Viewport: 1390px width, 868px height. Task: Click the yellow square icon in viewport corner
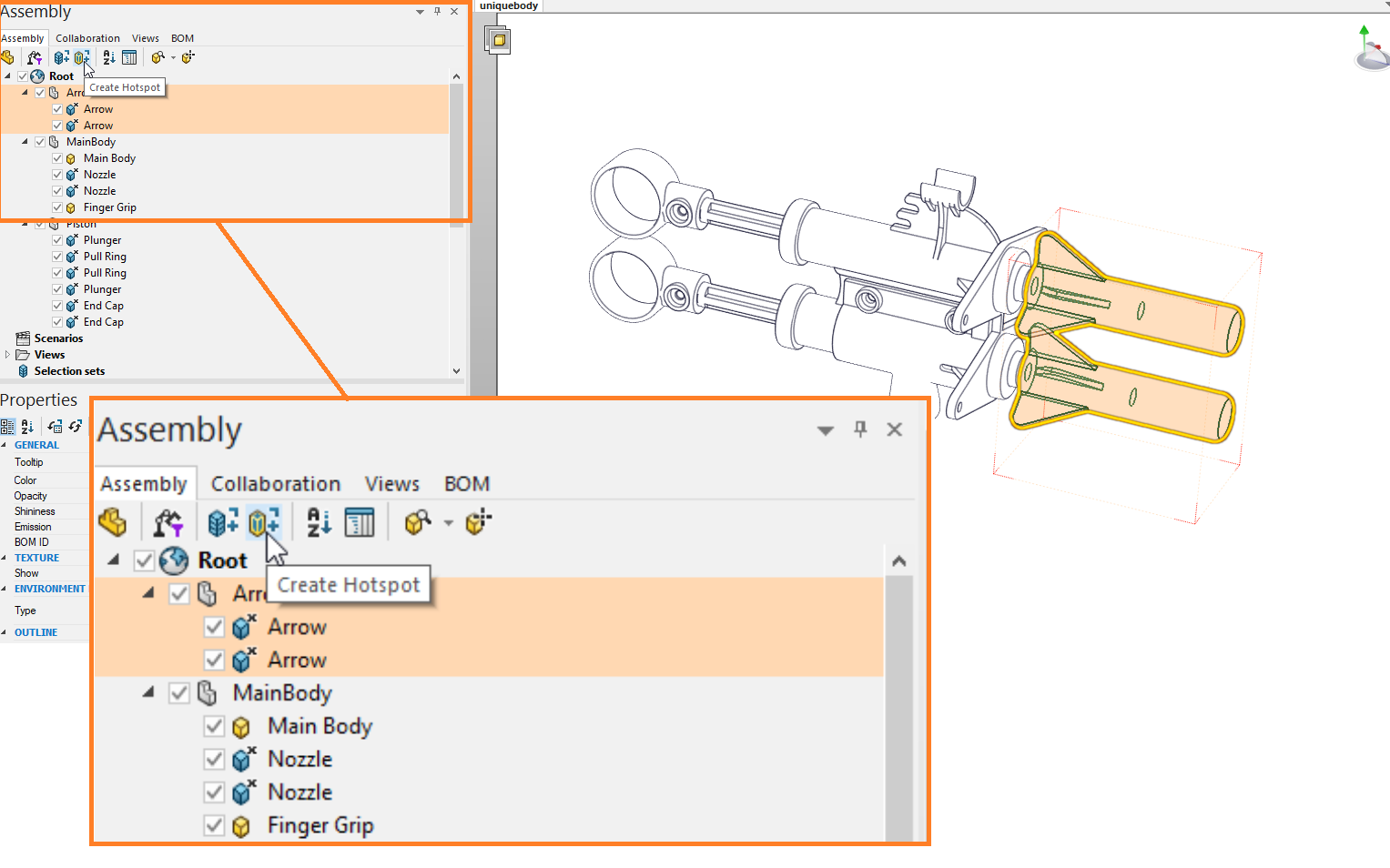point(499,41)
